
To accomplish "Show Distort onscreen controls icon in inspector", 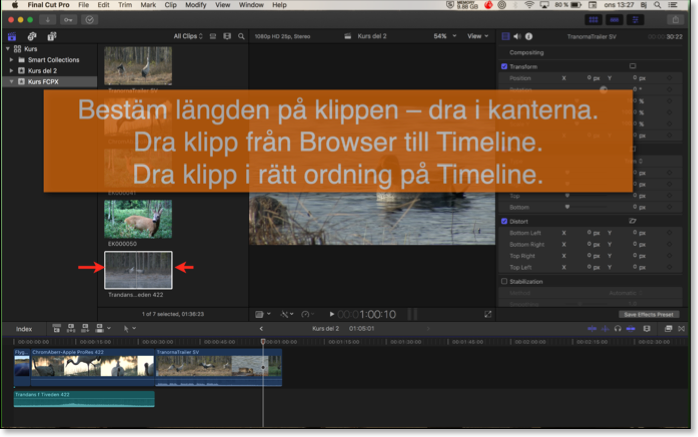I will pos(632,221).
